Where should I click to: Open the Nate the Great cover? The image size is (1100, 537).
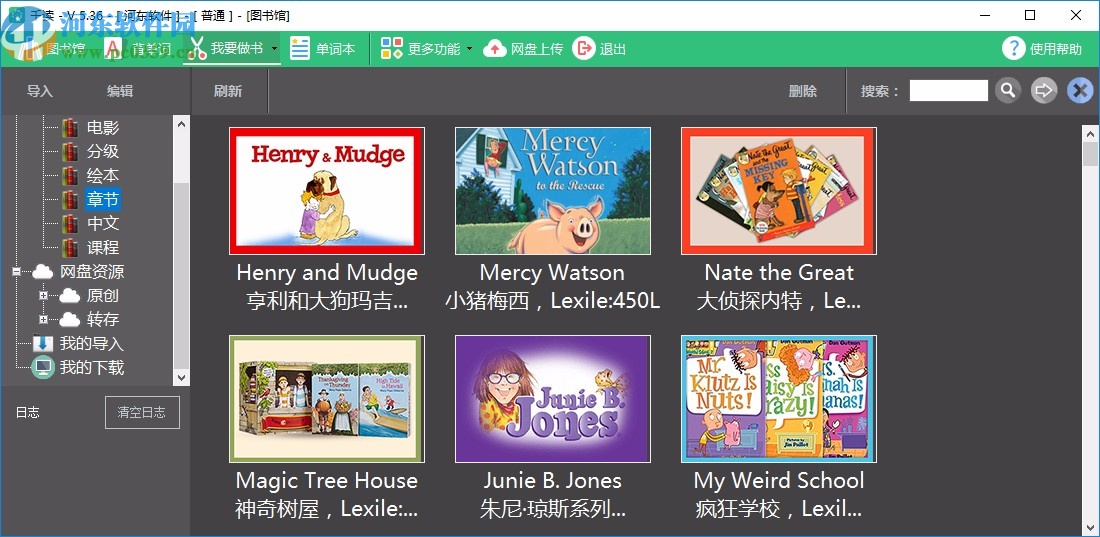coord(779,191)
